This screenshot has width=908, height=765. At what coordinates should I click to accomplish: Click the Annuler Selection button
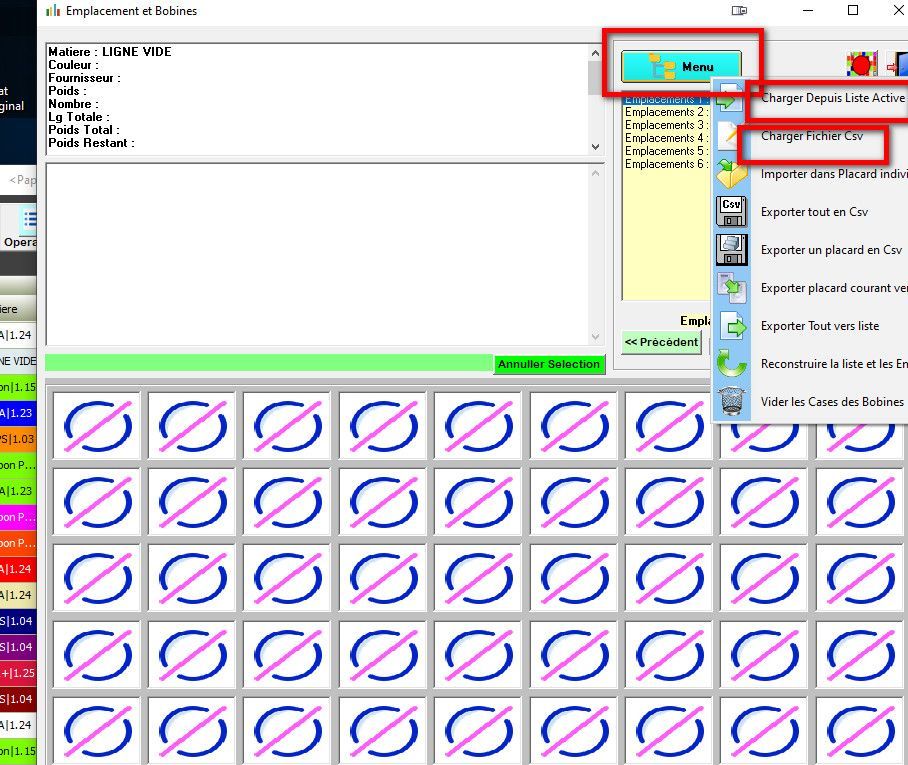(549, 364)
